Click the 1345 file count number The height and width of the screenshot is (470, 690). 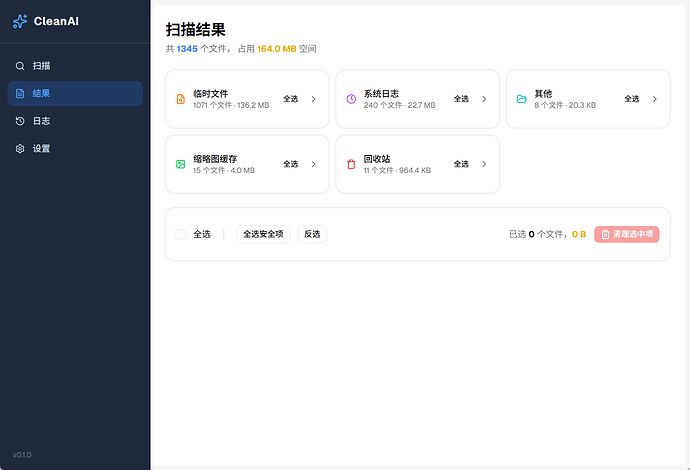[187, 49]
